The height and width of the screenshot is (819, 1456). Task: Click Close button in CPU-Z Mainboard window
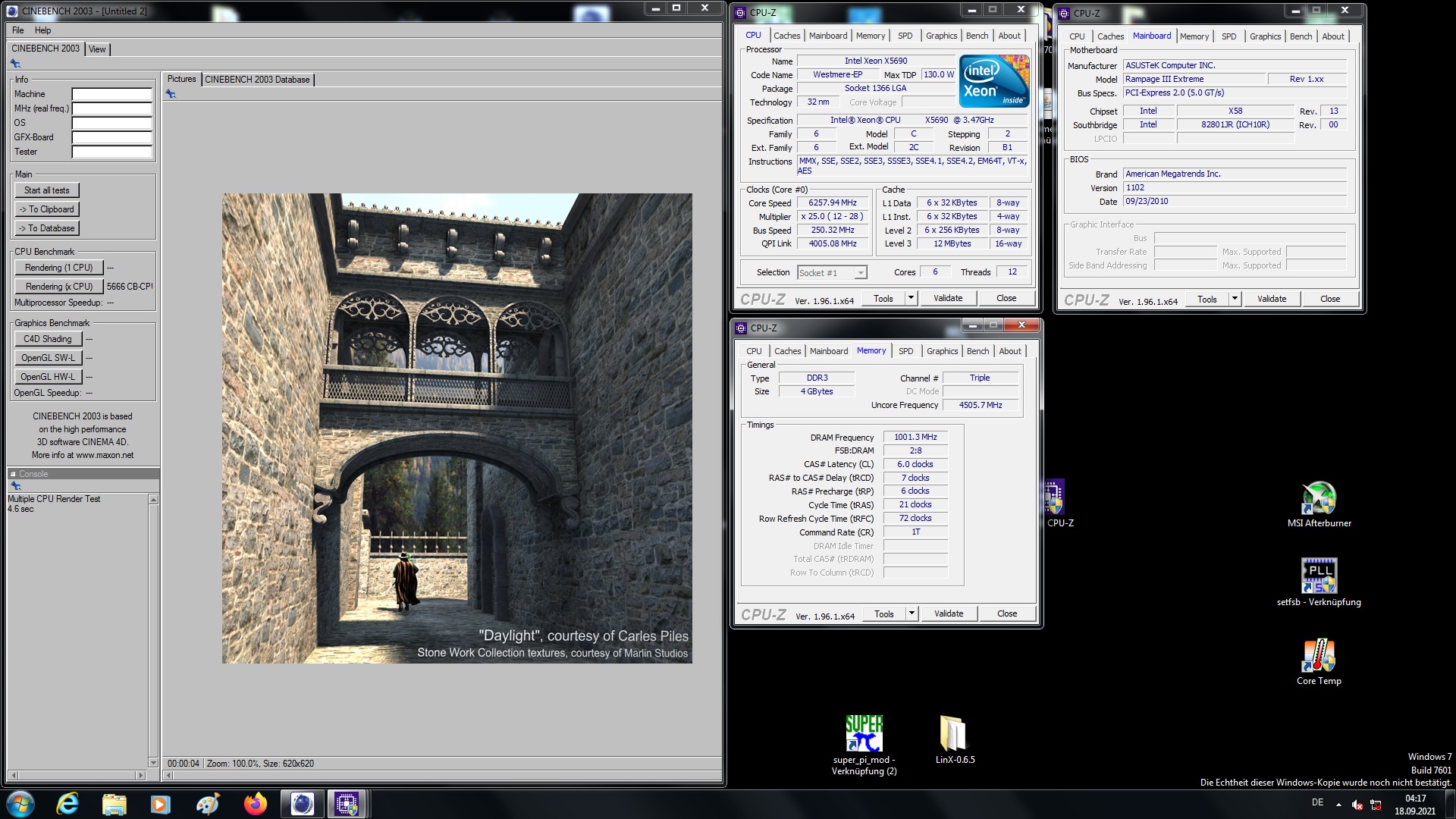click(1330, 299)
